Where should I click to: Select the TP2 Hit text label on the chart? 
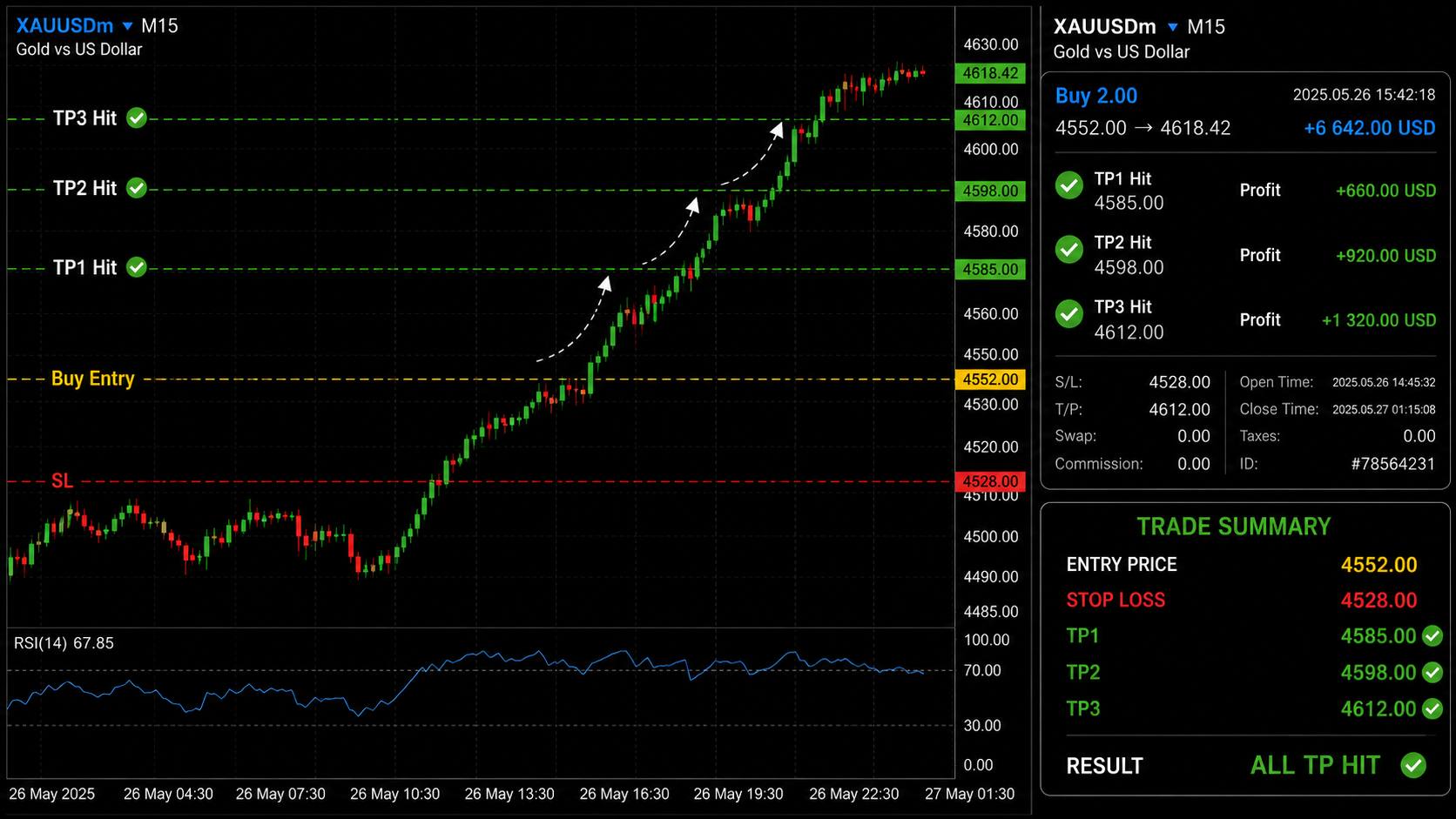coord(84,188)
